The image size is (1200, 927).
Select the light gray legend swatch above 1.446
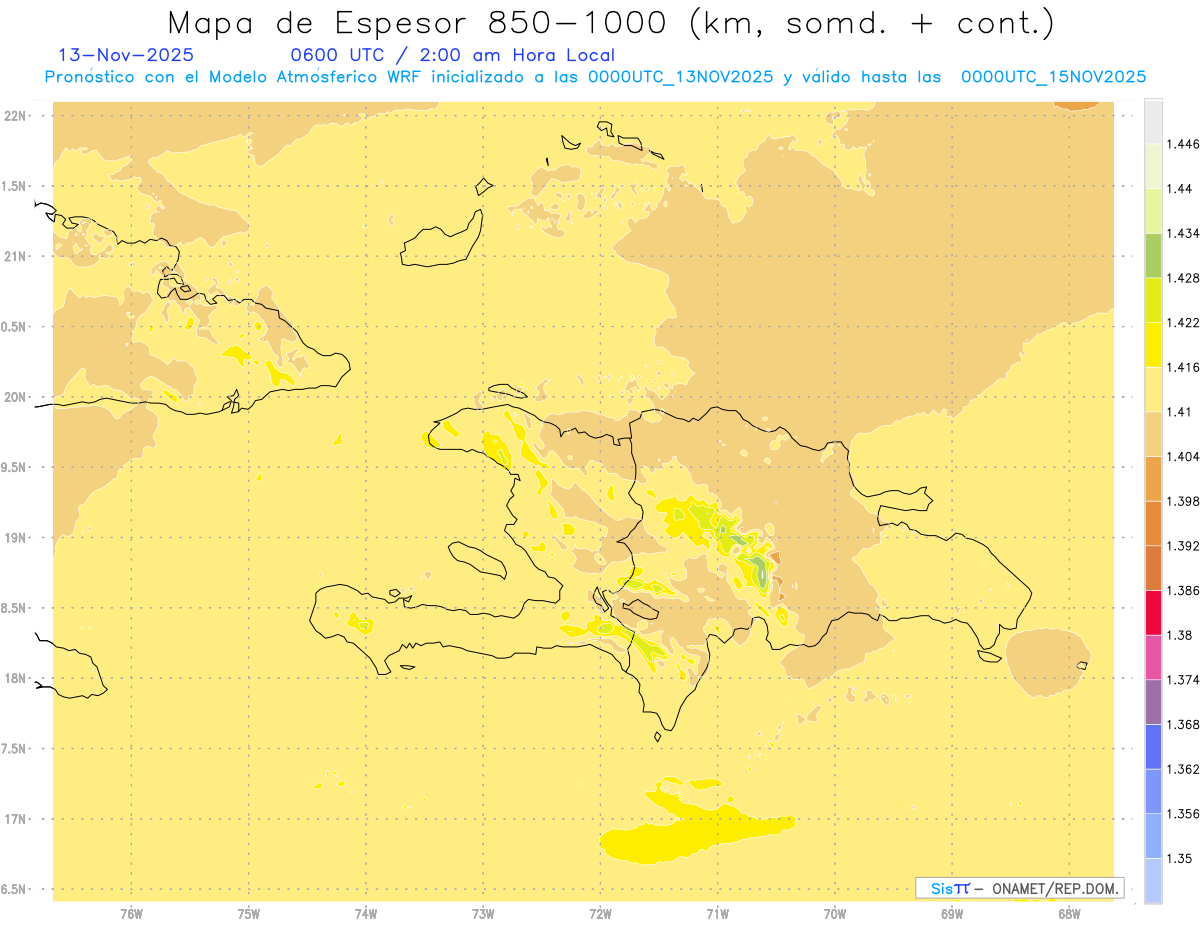click(x=1153, y=121)
